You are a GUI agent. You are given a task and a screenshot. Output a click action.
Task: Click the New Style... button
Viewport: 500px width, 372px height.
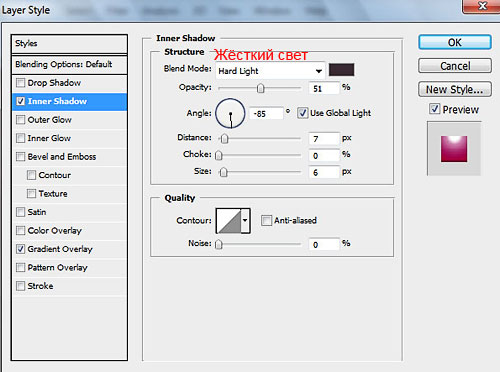455,89
